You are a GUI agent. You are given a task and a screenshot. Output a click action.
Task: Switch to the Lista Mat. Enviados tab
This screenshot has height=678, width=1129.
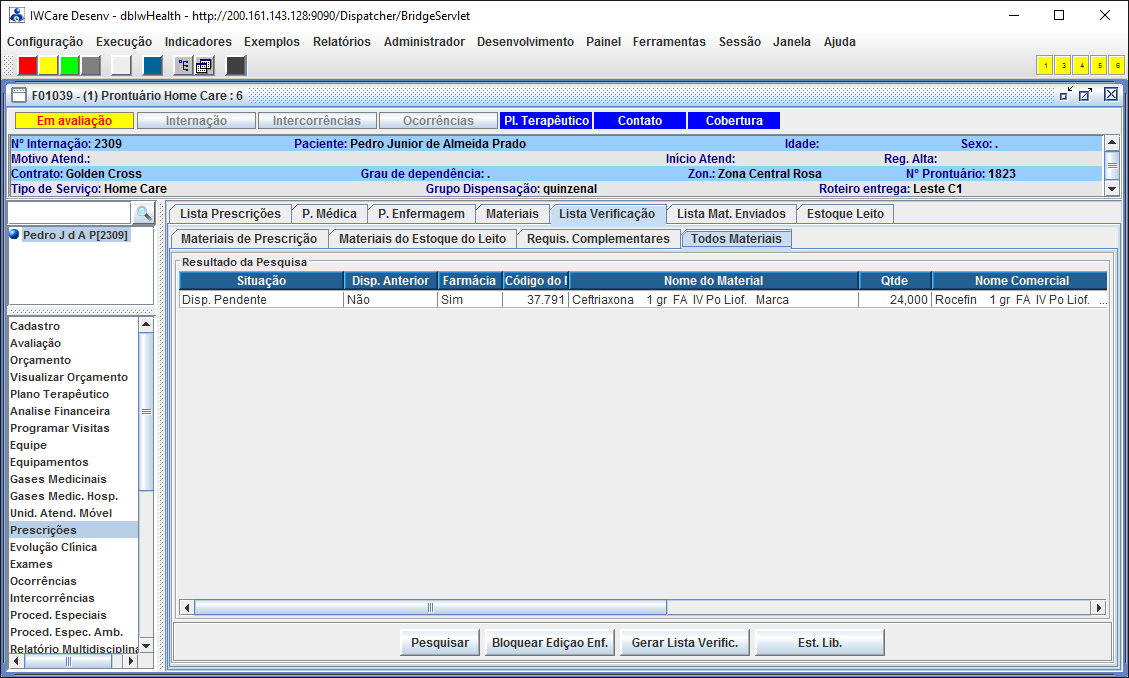[x=731, y=214]
